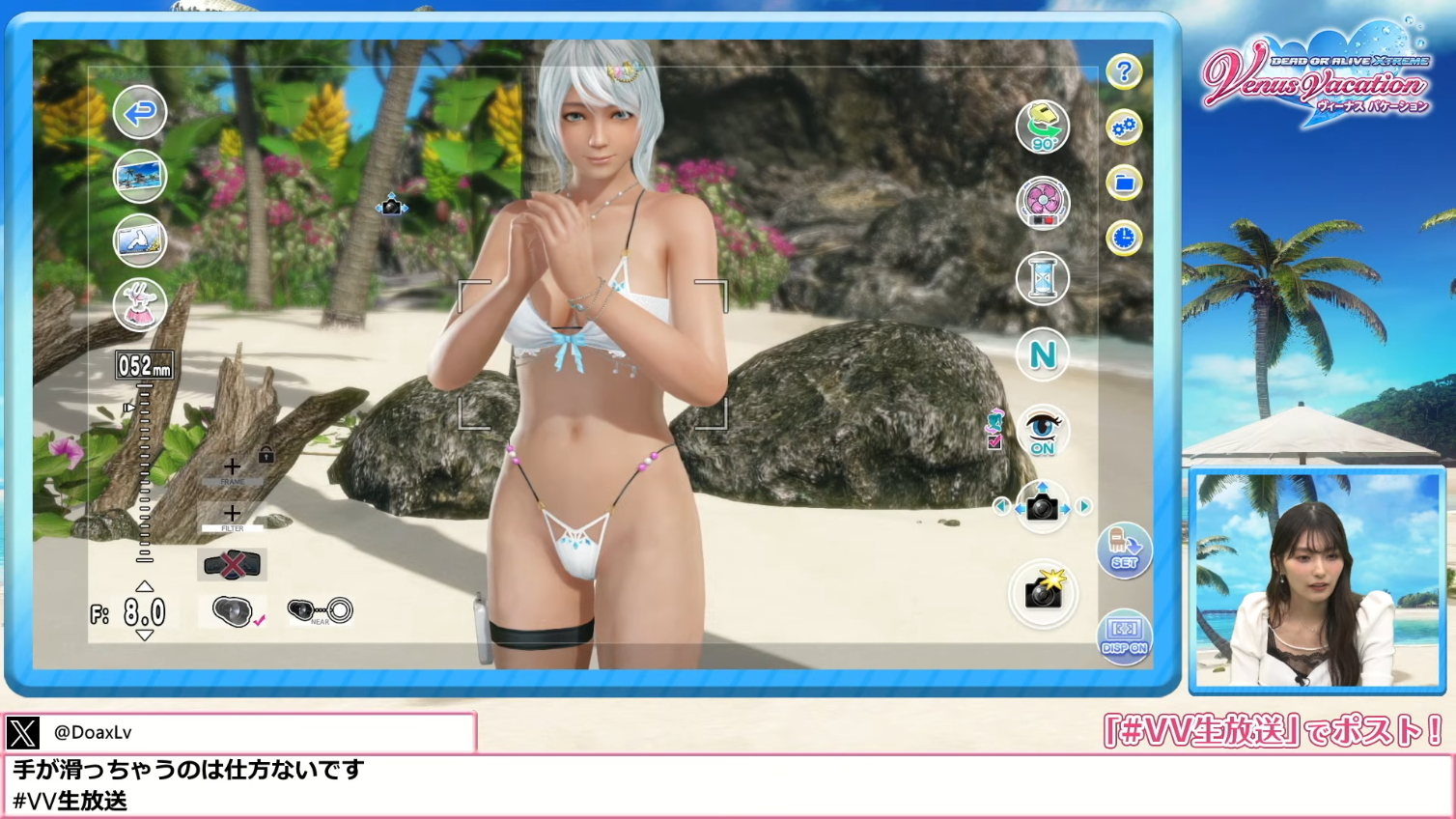This screenshot has height=819, width=1456.
Task: Click the pink fan wind icon
Action: point(1043,203)
